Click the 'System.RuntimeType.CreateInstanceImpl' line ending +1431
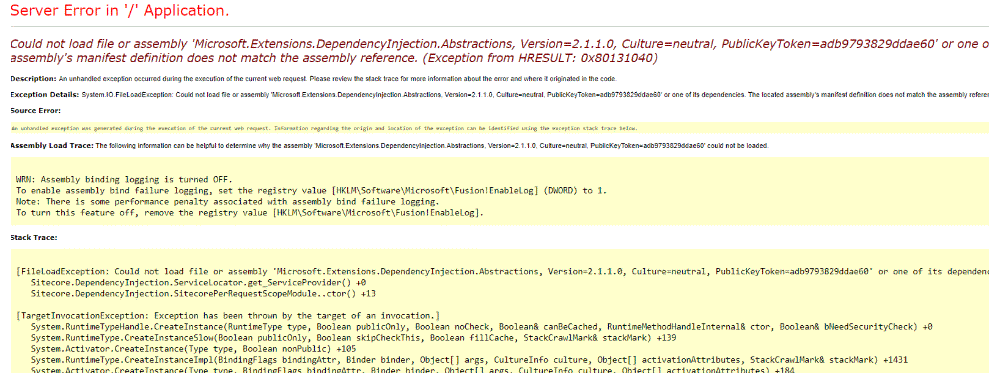 [469, 359]
